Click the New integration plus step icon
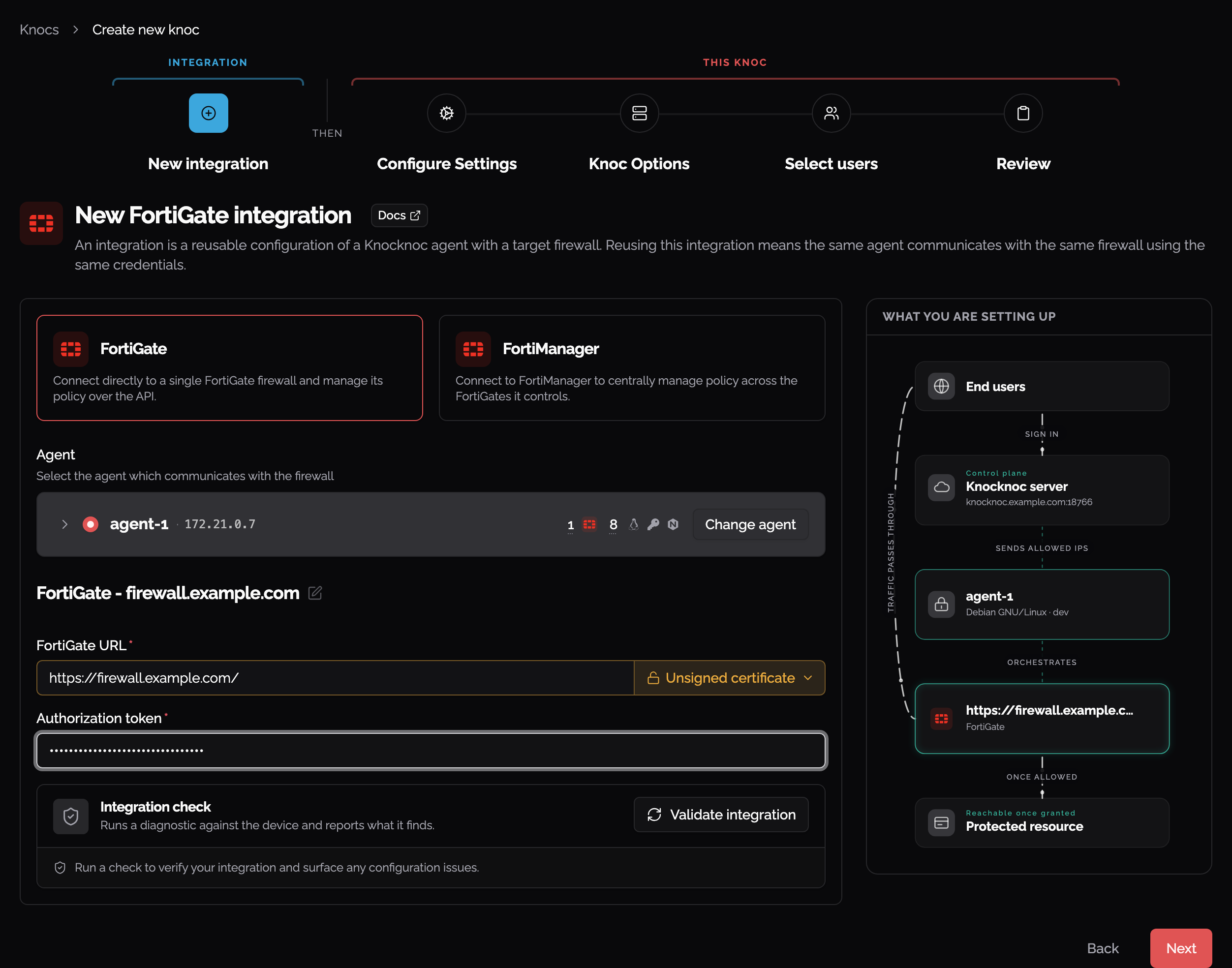This screenshot has height=968, width=1232. [x=208, y=113]
